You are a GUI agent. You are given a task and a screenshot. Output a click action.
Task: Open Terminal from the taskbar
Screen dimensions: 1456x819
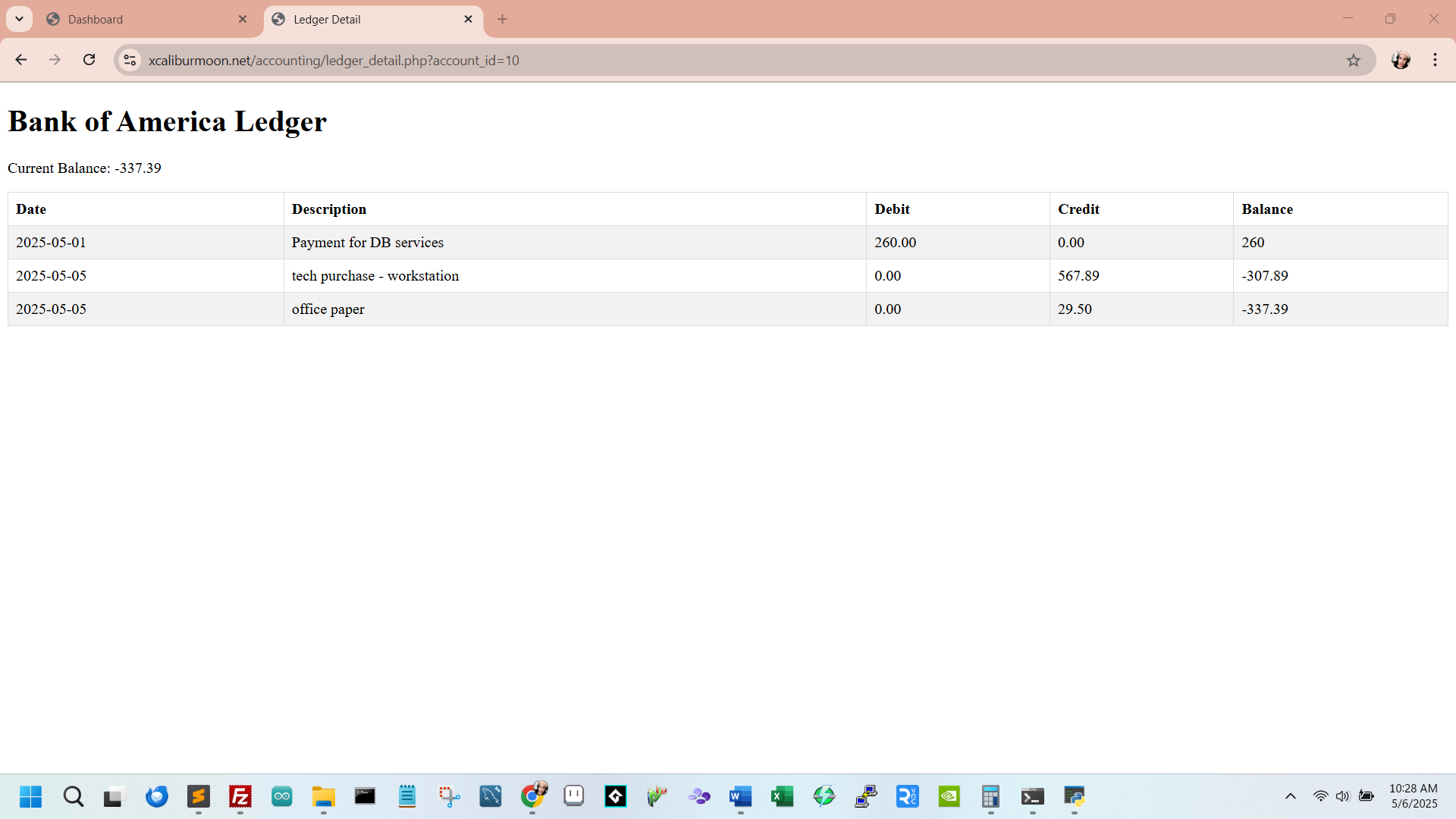coord(1033,796)
